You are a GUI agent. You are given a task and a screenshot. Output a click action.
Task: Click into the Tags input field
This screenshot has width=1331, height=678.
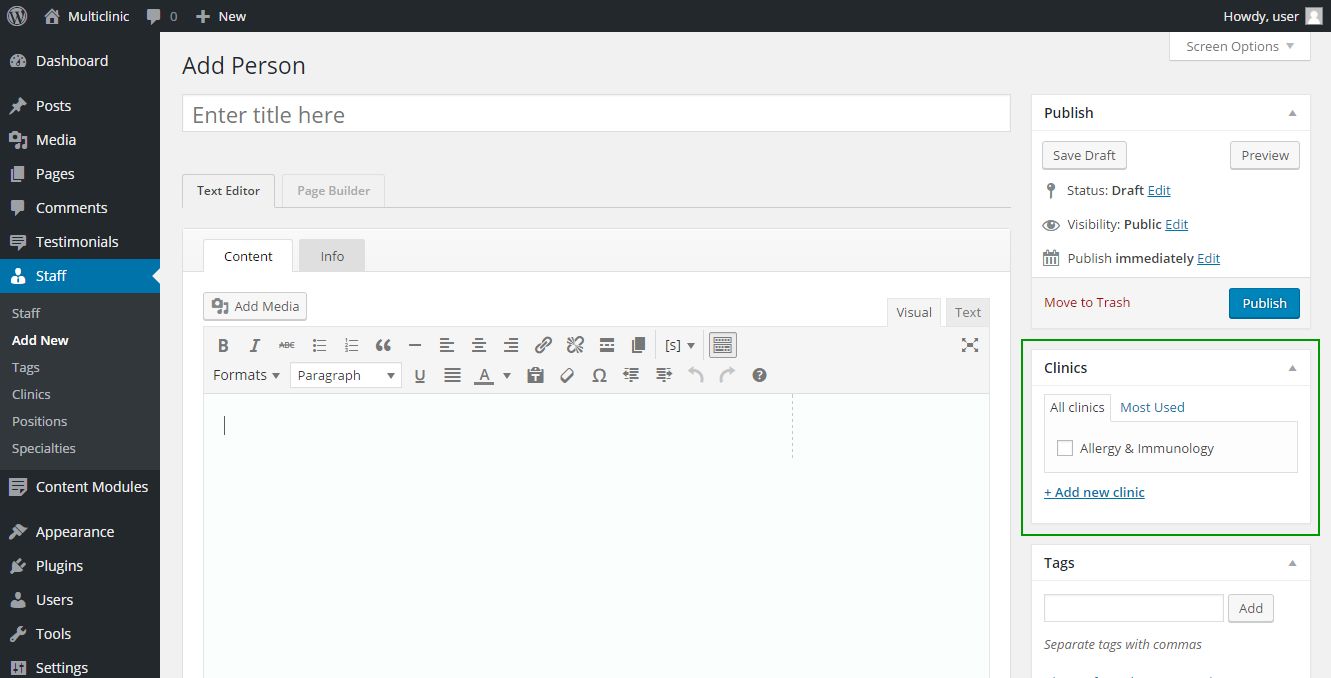(1134, 608)
